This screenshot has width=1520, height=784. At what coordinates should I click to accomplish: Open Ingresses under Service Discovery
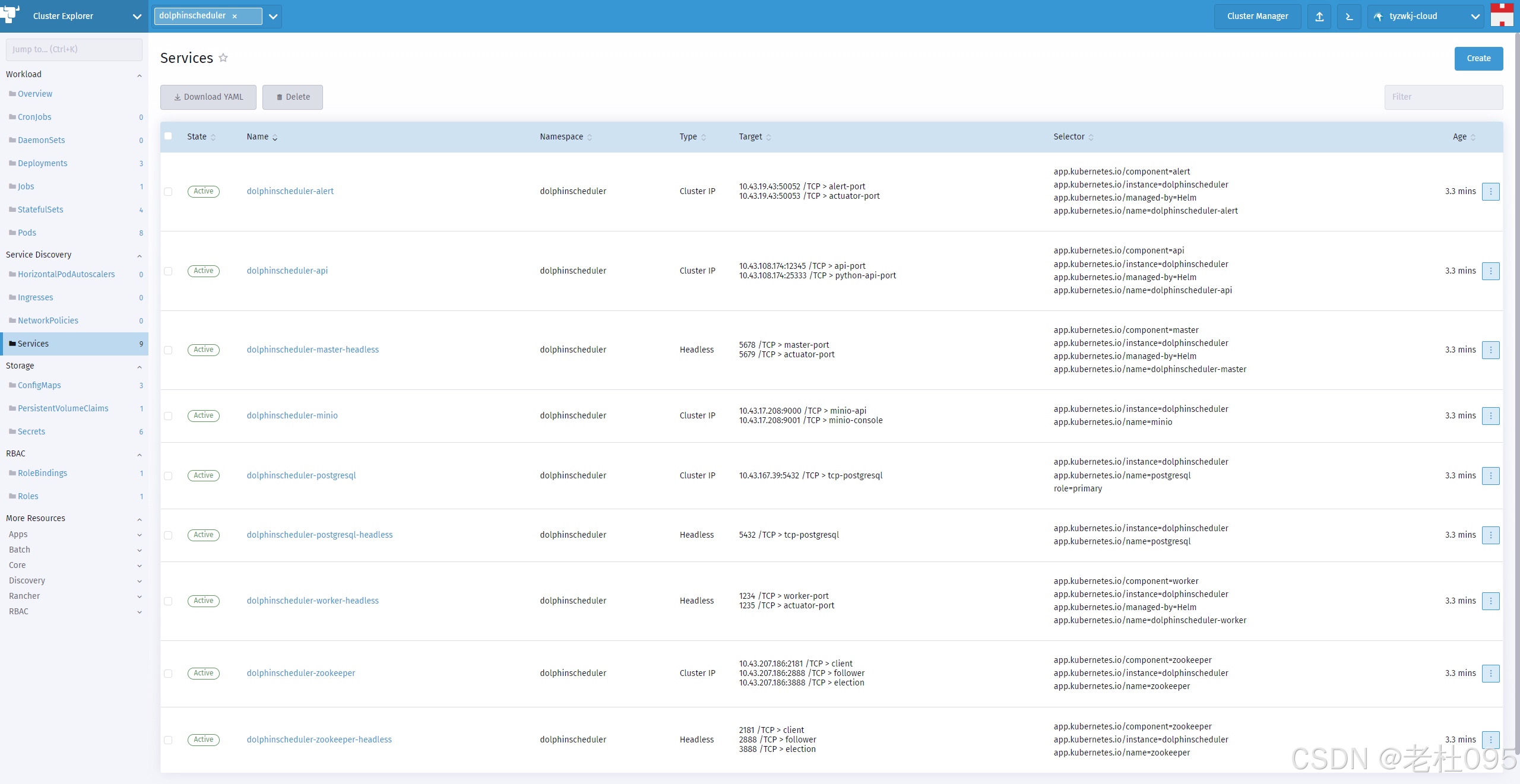point(35,297)
